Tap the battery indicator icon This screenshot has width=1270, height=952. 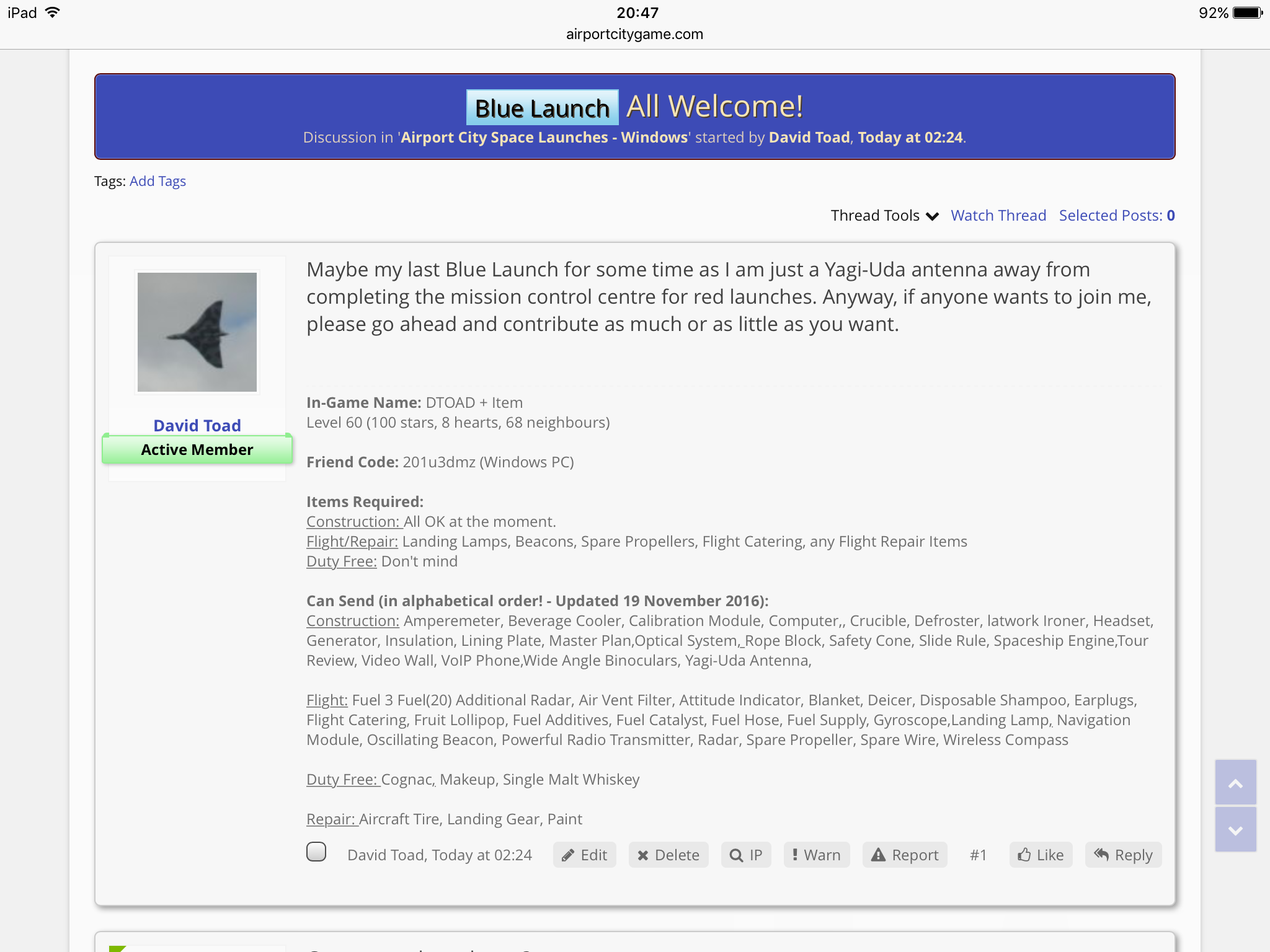(1248, 12)
